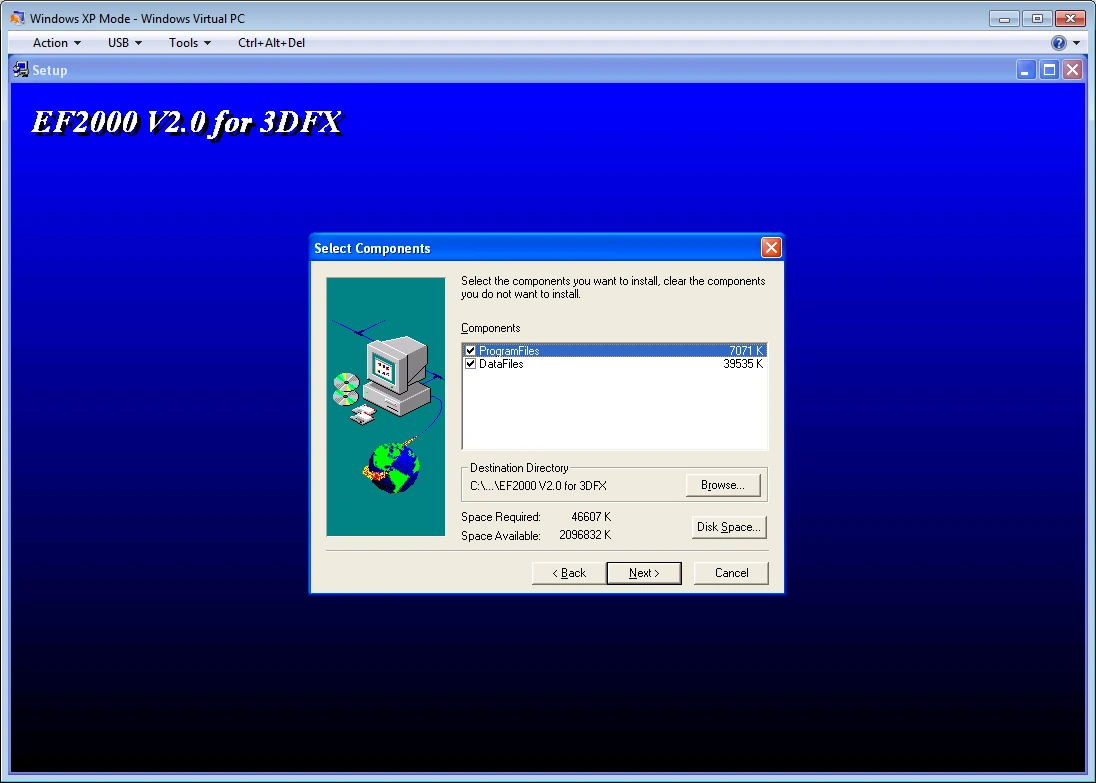The height and width of the screenshot is (783, 1096).
Task: Cancel the EF2000 installation
Action: coord(731,573)
